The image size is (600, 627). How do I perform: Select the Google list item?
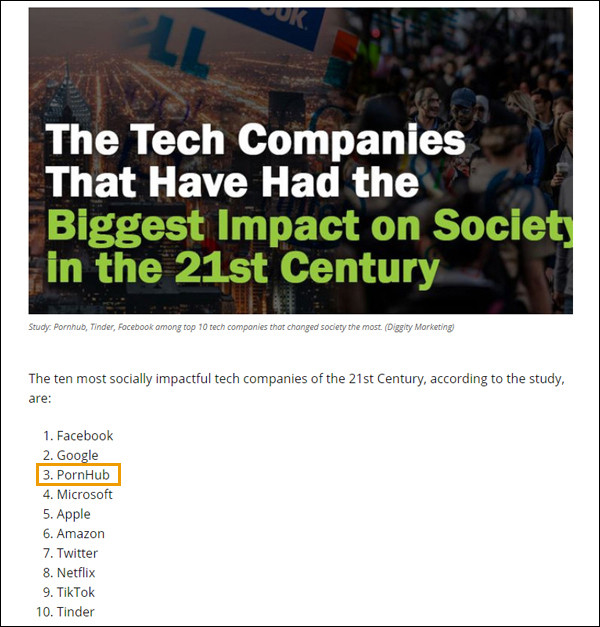[x=77, y=455]
